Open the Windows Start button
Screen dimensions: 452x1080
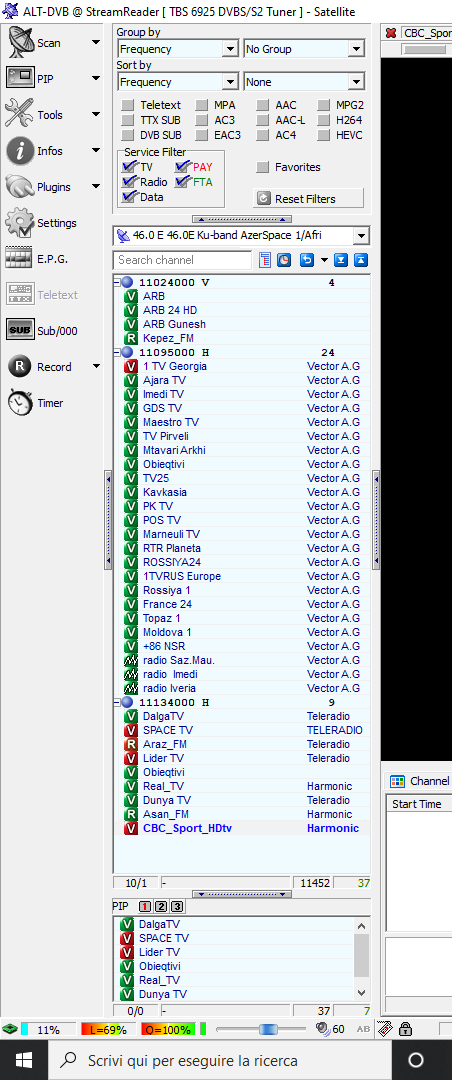[x=25, y=1060]
